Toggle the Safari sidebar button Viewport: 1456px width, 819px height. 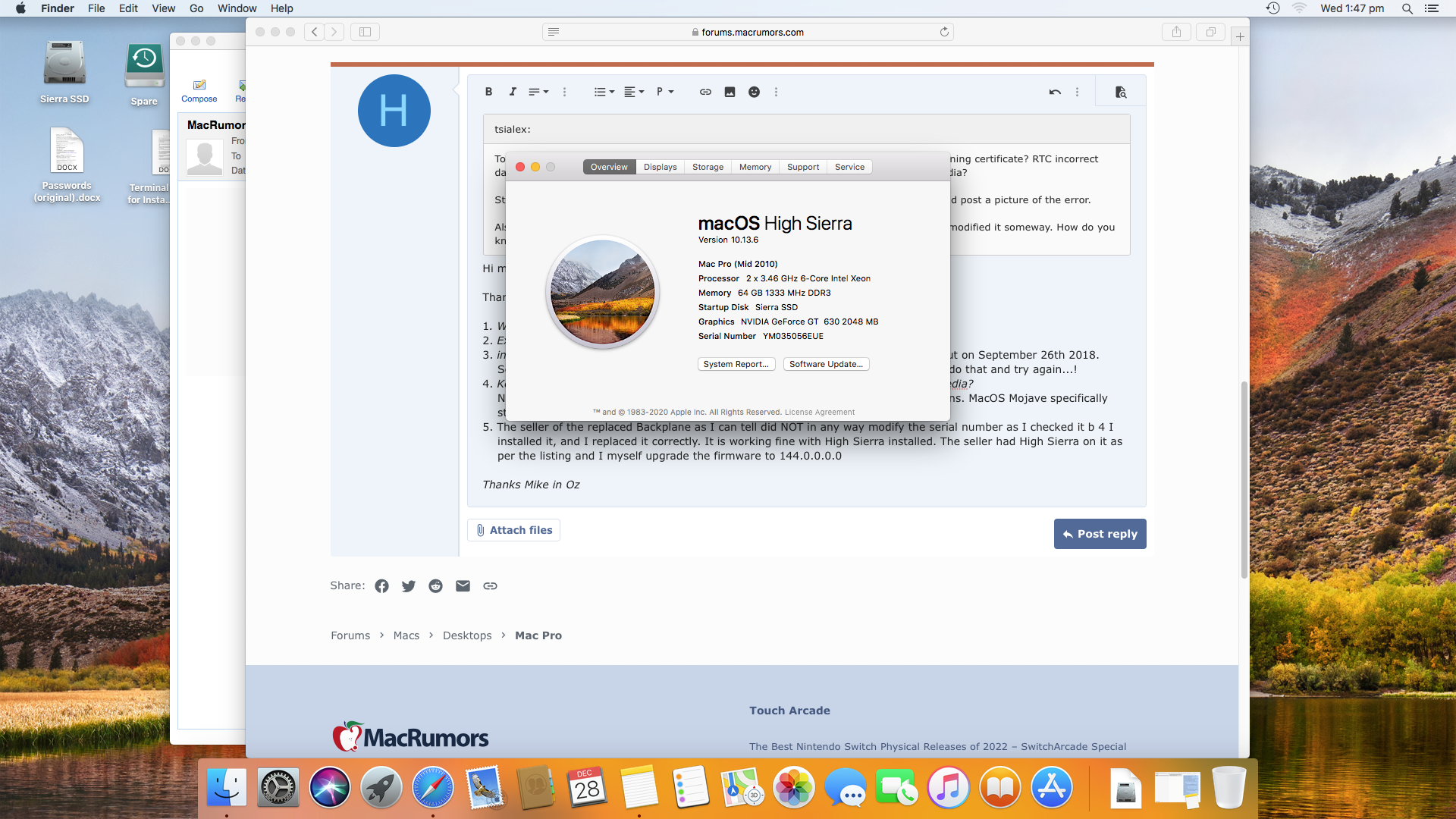click(365, 32)
